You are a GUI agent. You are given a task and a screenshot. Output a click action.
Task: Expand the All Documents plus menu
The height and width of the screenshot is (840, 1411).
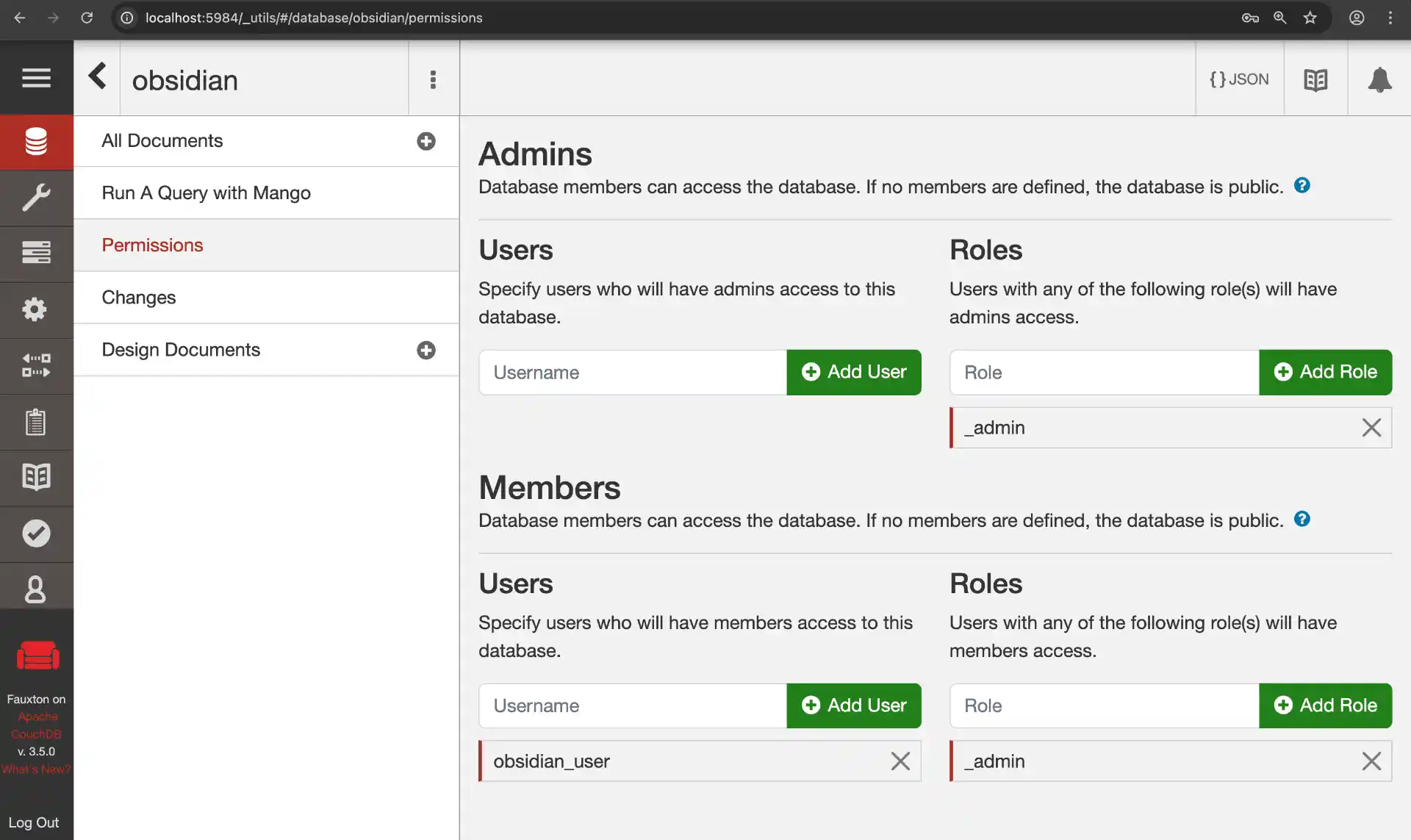click(426, 141)
